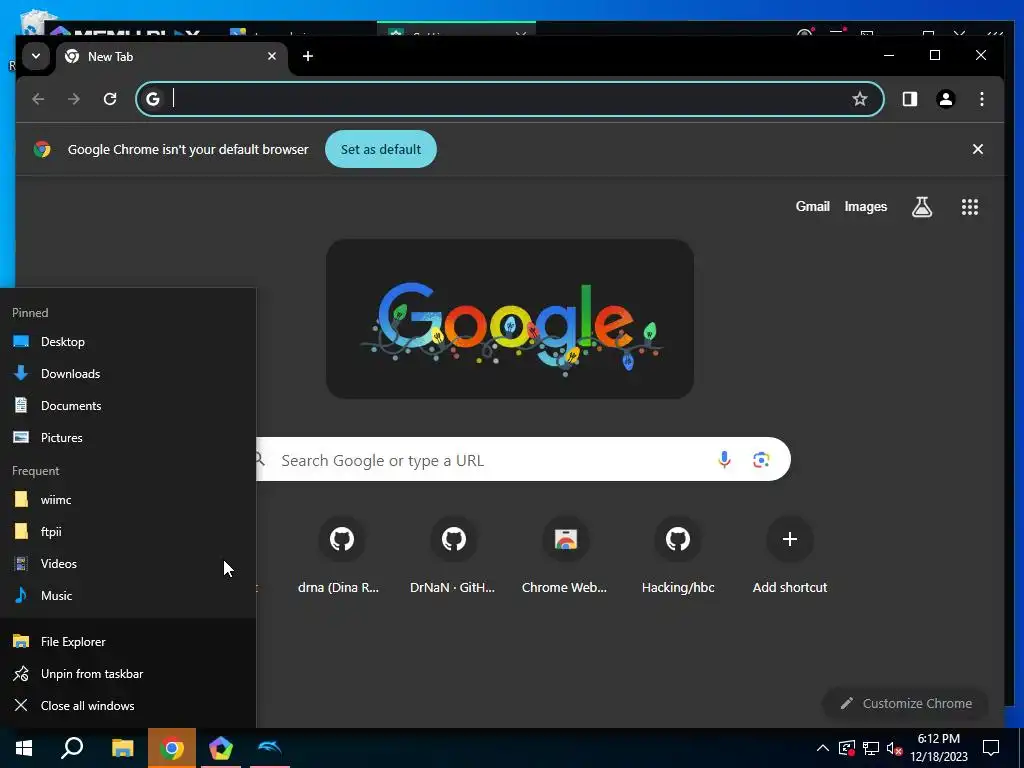Open taskbar search magnifier

tap(72, 748)
